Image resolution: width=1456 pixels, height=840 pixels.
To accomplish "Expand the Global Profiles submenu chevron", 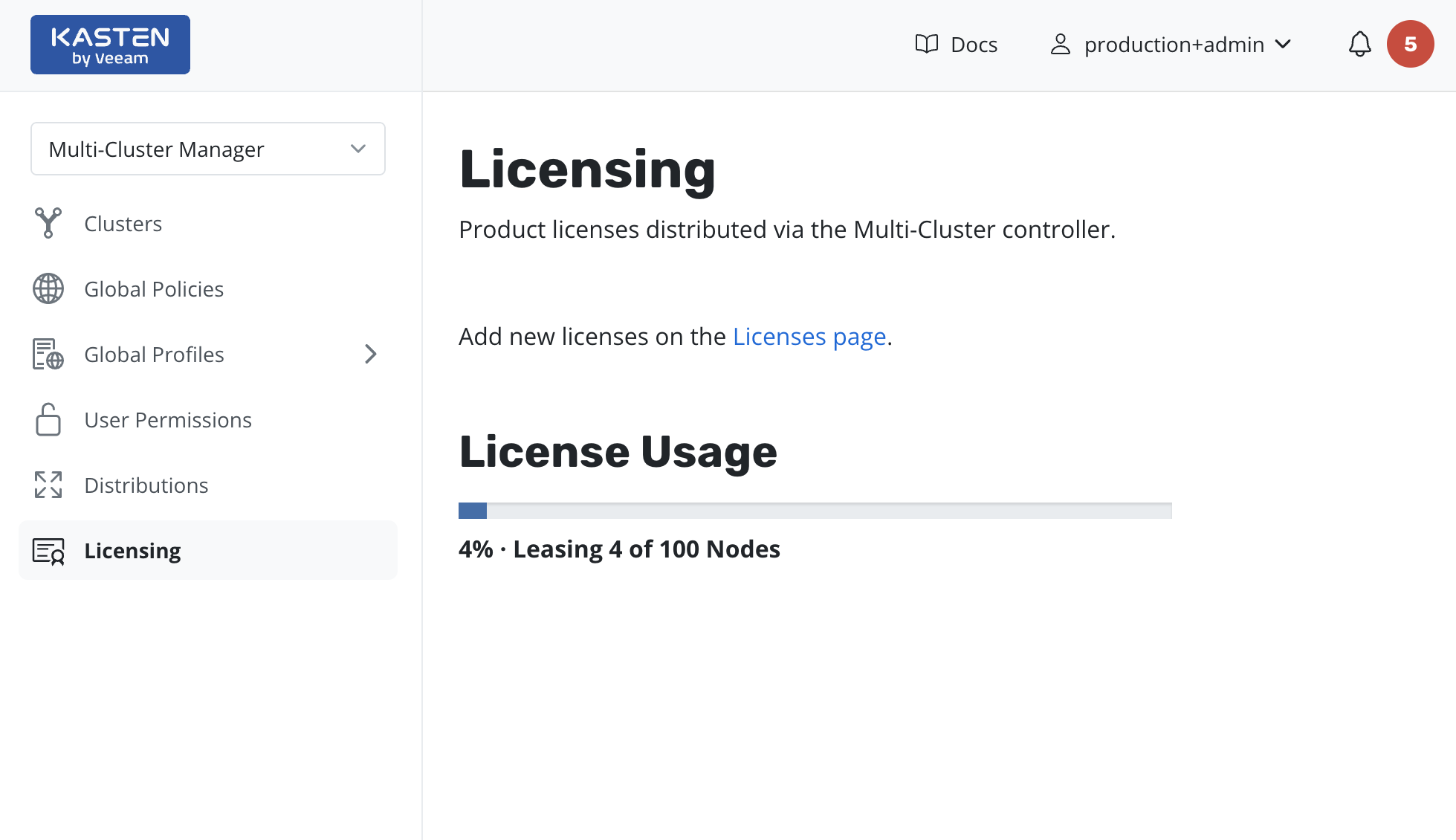I will (x=370, y=354).
